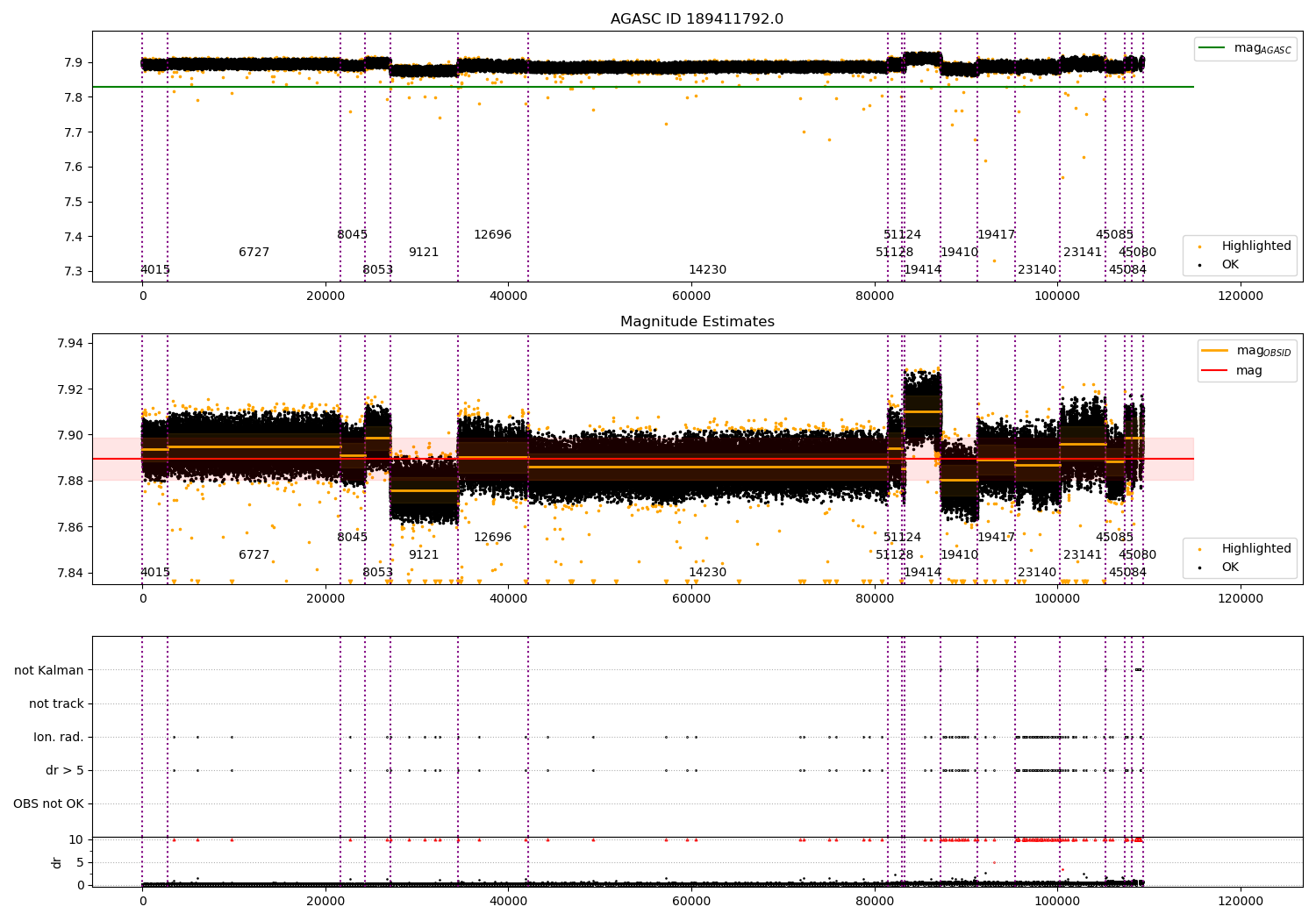
Task: Click obsid label 19417 in the AGASC ID plot
Action: [996, 235]
